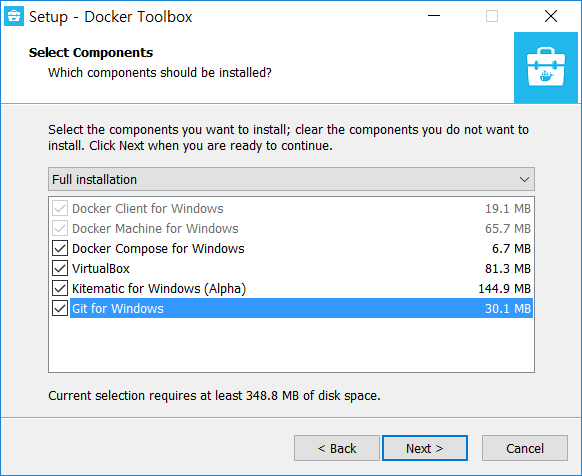Click the 19.1 MB size value
Image resolution: width=582 pixels, height=476 pixels.
pos(508,208)
